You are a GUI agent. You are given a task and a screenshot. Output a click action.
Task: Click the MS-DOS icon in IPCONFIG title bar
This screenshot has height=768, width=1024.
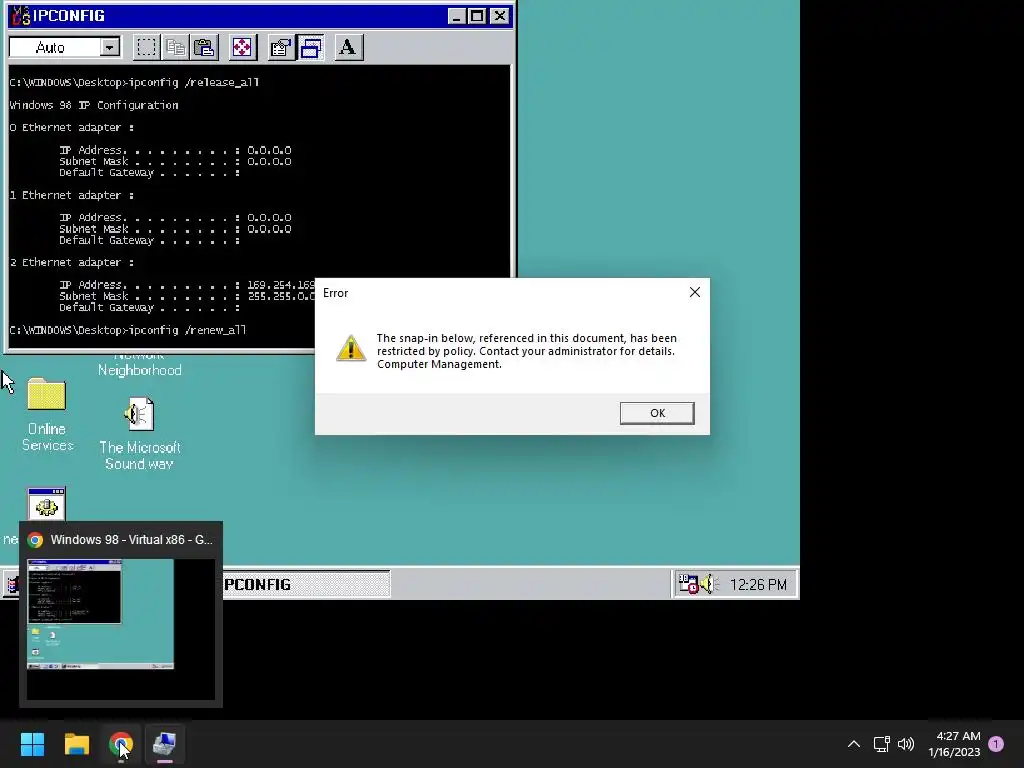[21, 16]
